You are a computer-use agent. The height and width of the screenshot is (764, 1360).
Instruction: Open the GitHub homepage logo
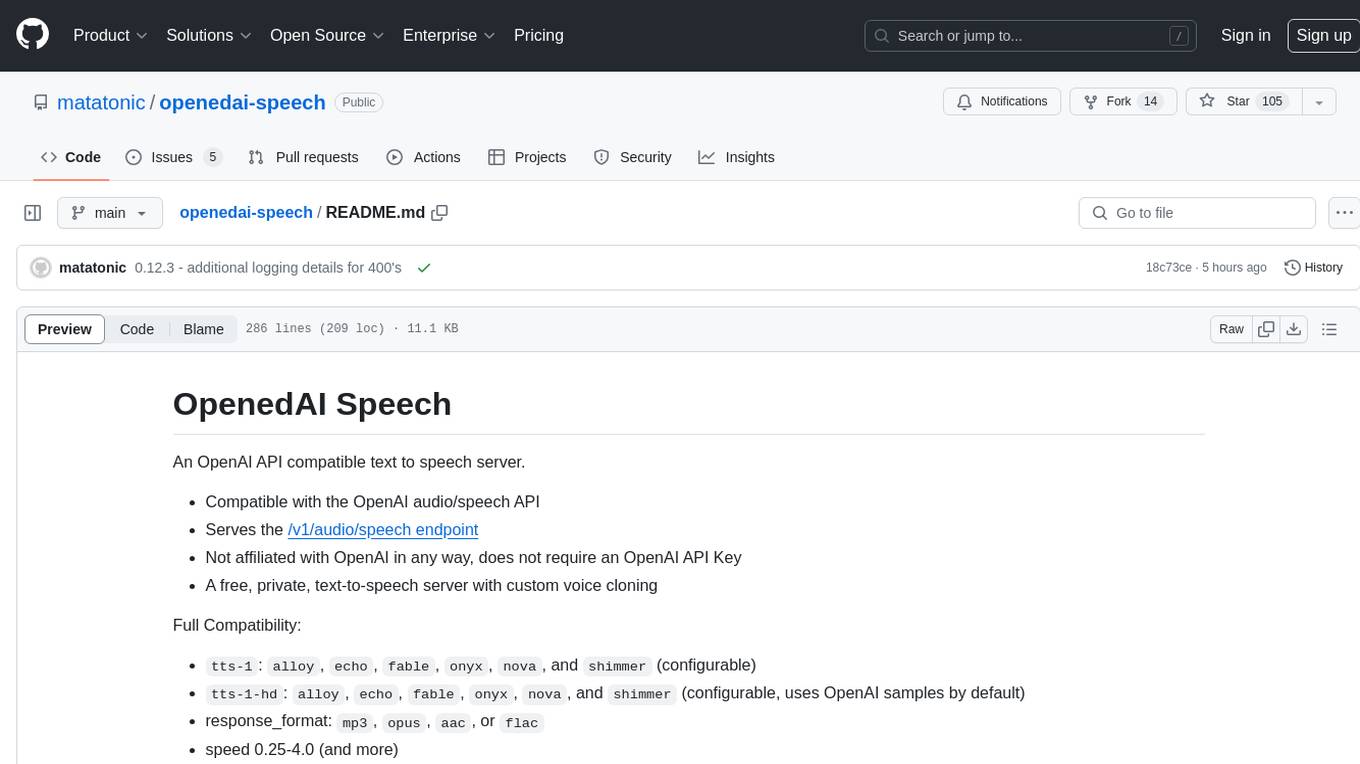pos(32,35)
